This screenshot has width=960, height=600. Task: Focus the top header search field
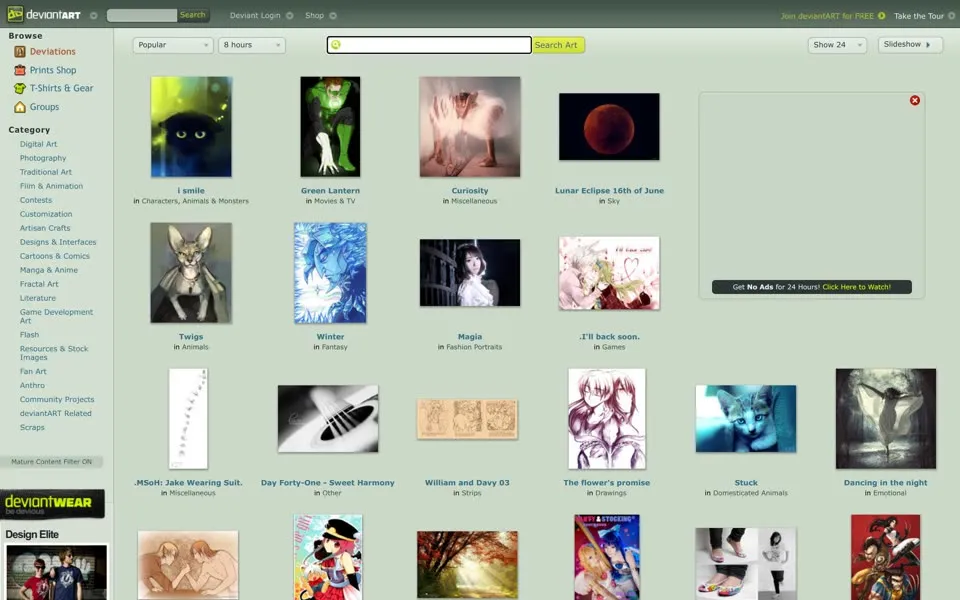tap(142, 15)
